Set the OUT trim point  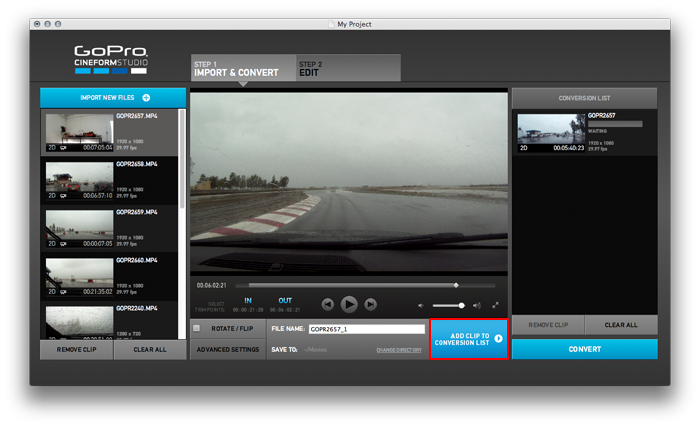point(285,301)
